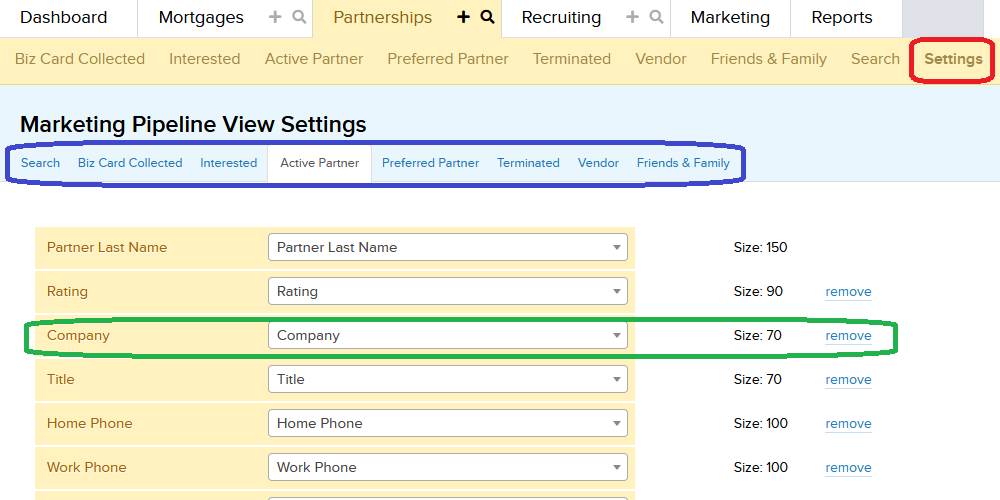Click the search magnifier next to Recruiting
The width and height of the screenshot is (1000, 500).
[656, 17]
